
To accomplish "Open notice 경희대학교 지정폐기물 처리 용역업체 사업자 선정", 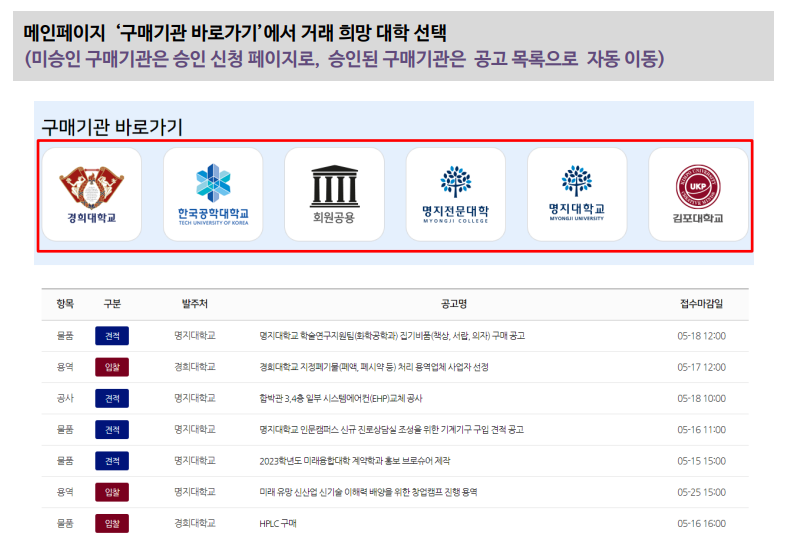I will click(x=374, y=367).
